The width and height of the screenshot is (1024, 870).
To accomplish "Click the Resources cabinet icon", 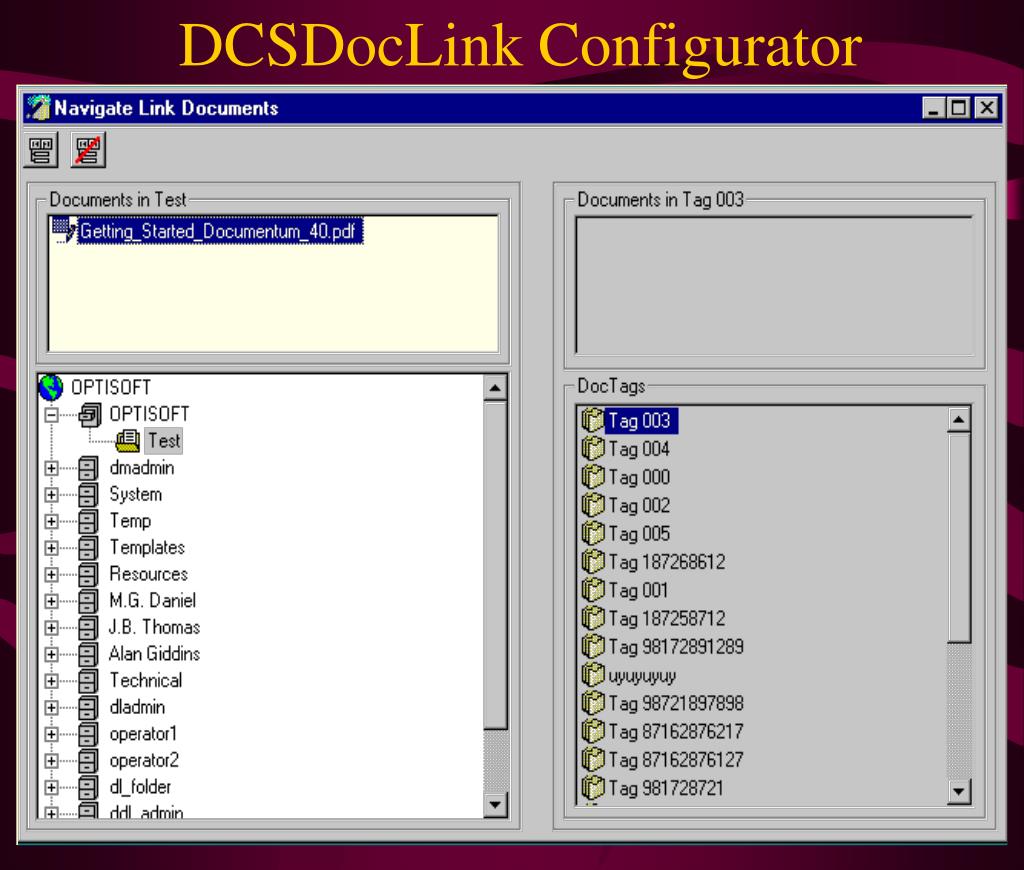I will [88, 575].
